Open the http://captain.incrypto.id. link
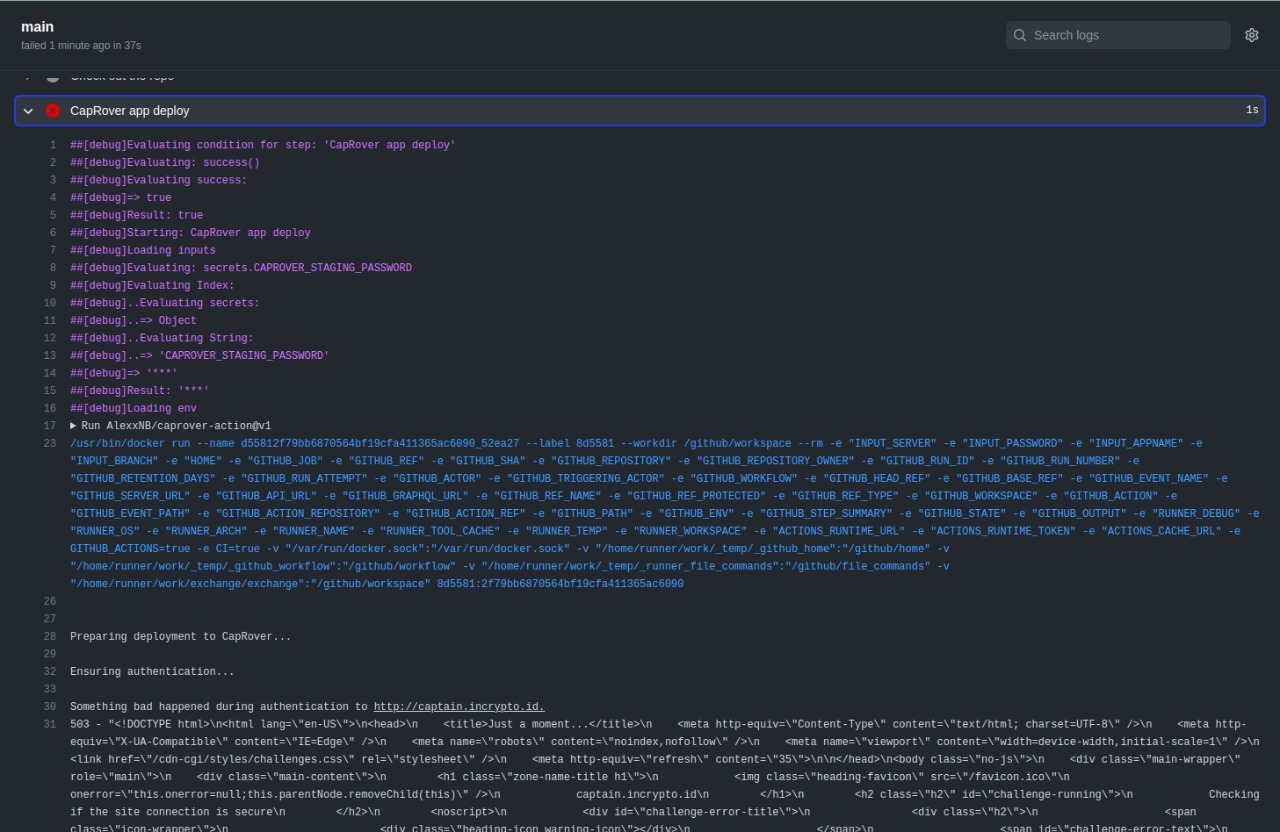 (x=459, y=707)
